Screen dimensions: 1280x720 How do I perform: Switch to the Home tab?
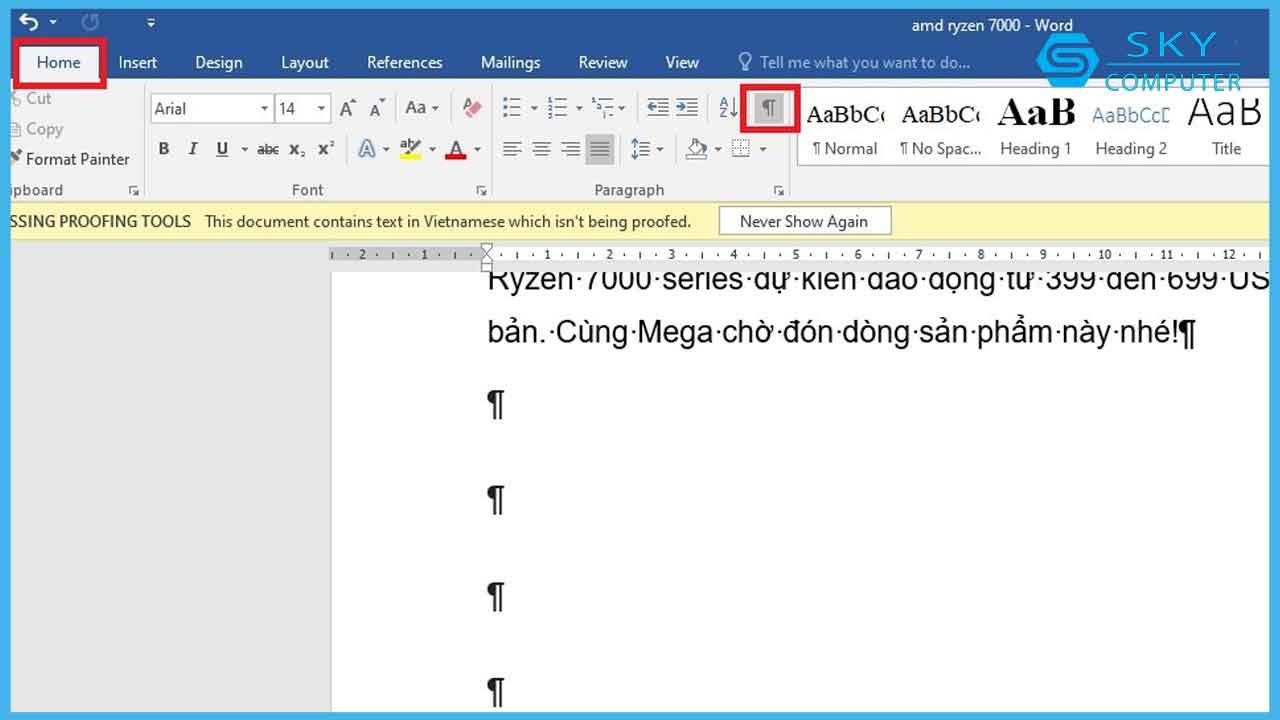[x=59, y=62]
